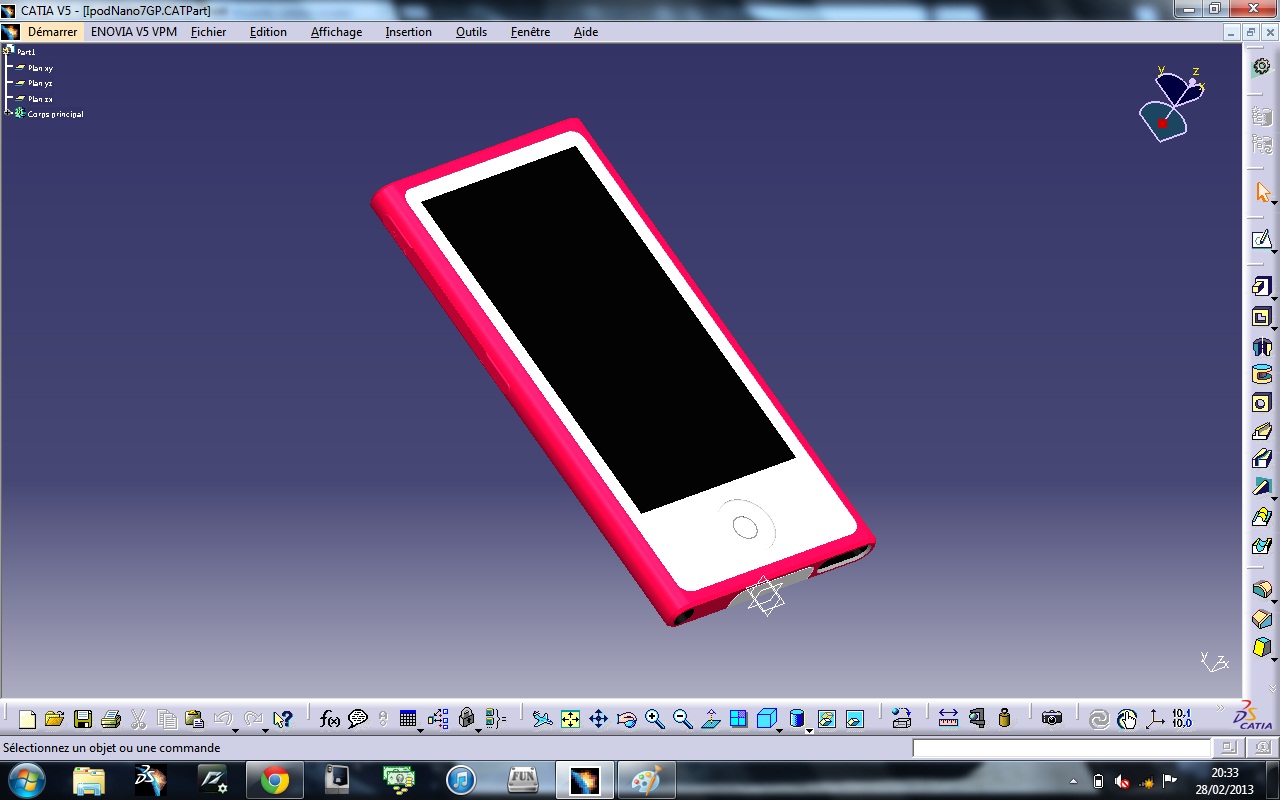Open the Measure Between tool
This screenshot has height=800, width=1280.
[x=948, y=718]
